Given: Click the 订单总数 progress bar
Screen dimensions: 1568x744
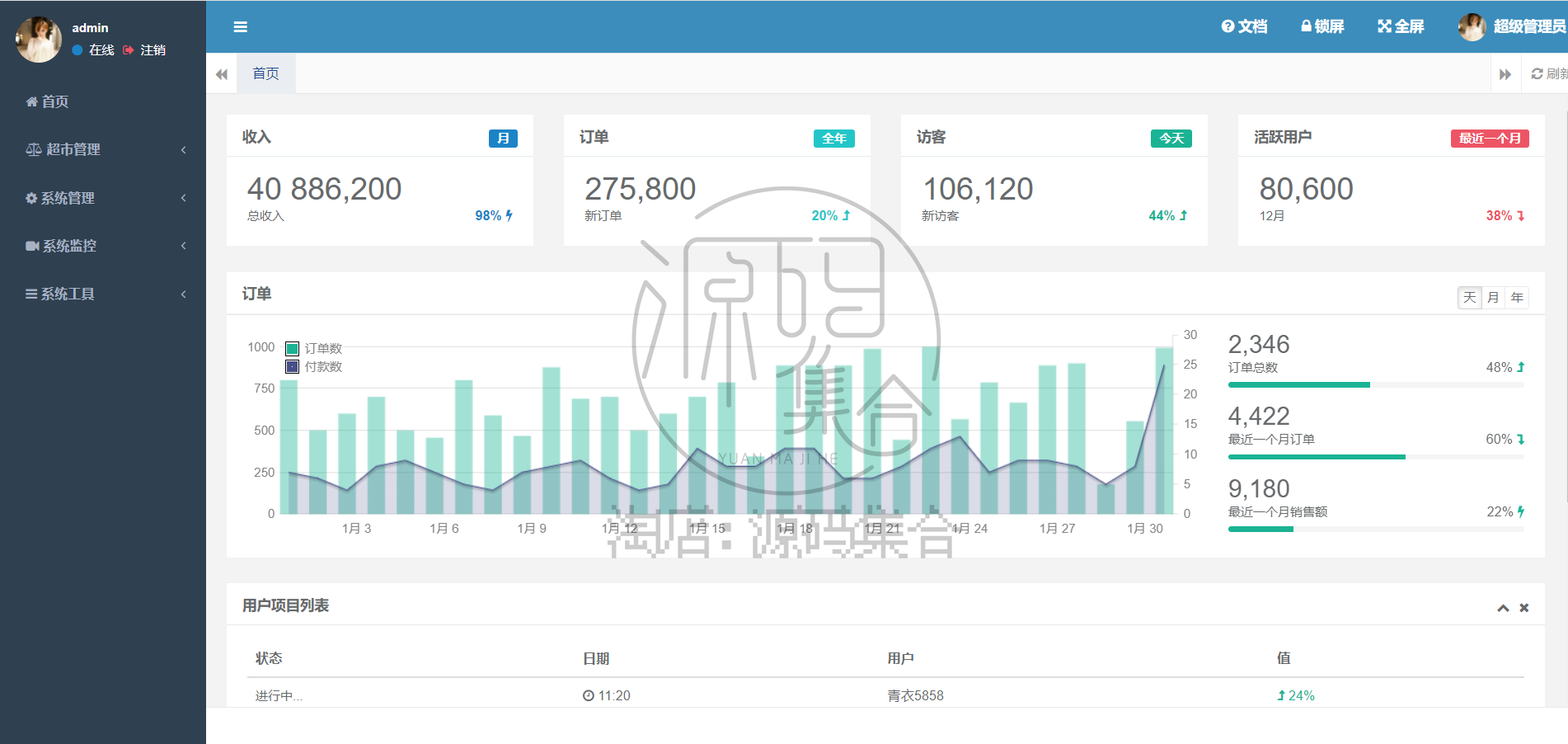Looking at the screenshot, I should 1376,385.
